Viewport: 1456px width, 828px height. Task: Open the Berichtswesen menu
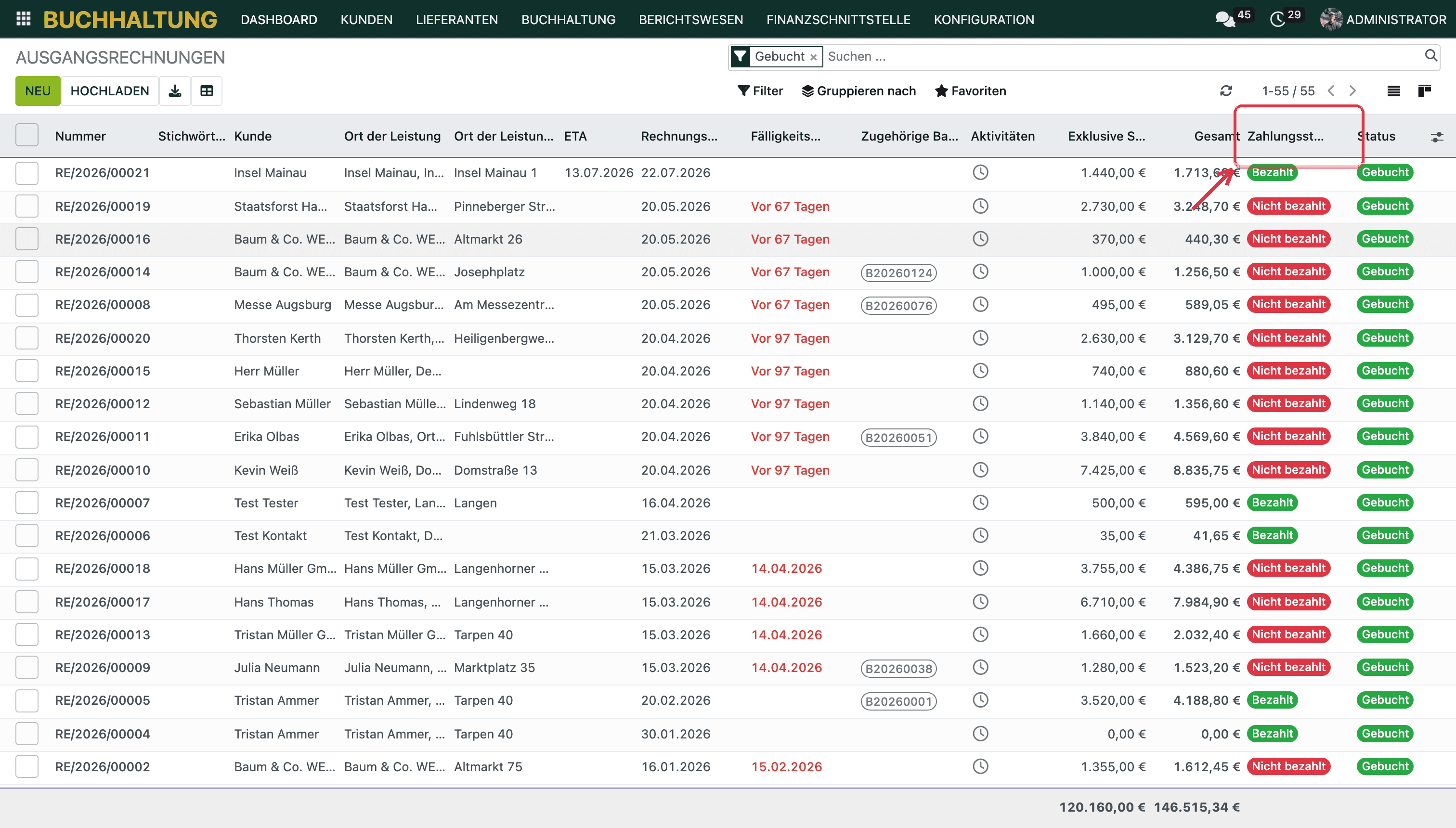tap(690, 19)
